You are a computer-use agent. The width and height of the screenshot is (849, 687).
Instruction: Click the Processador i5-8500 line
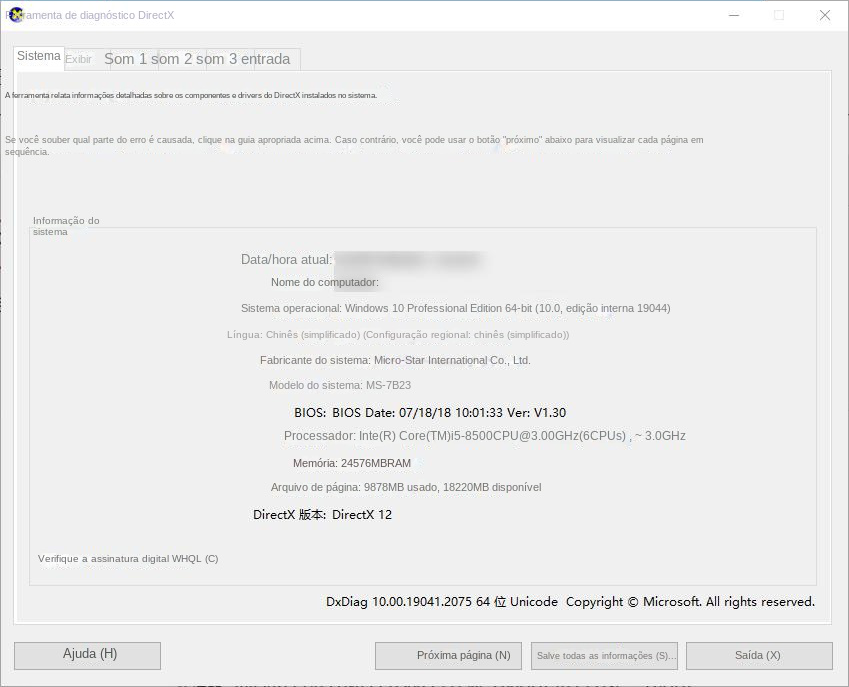pyautogui.click(x=485, y=436)
